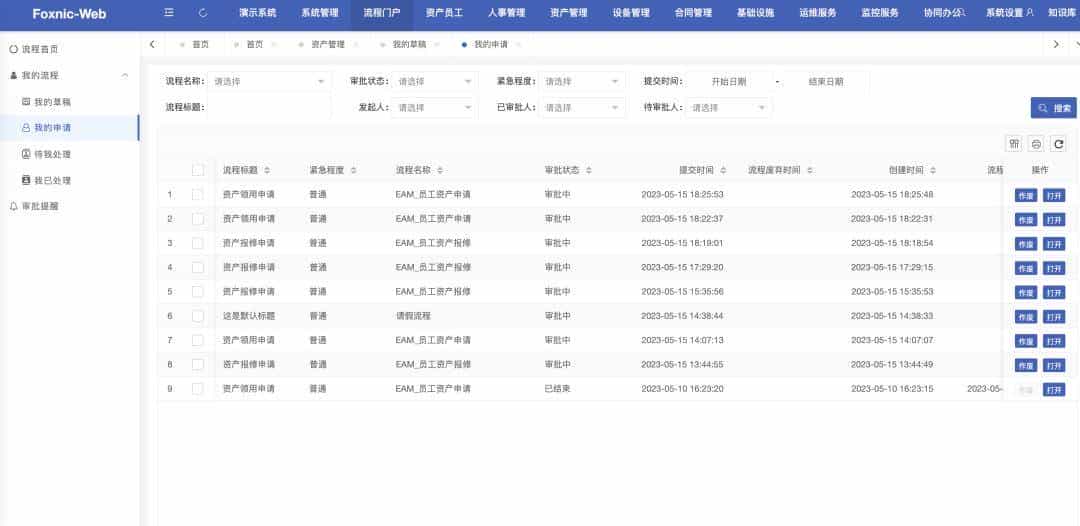Tick the checkbox for row 3

pyautogui.click(x=198, y=243)
